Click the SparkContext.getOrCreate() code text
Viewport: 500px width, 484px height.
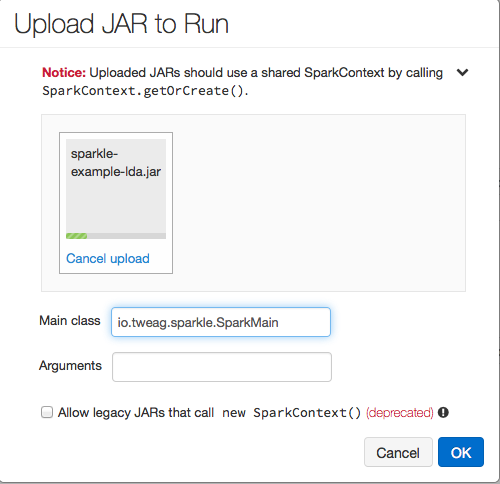pos(145,91)
